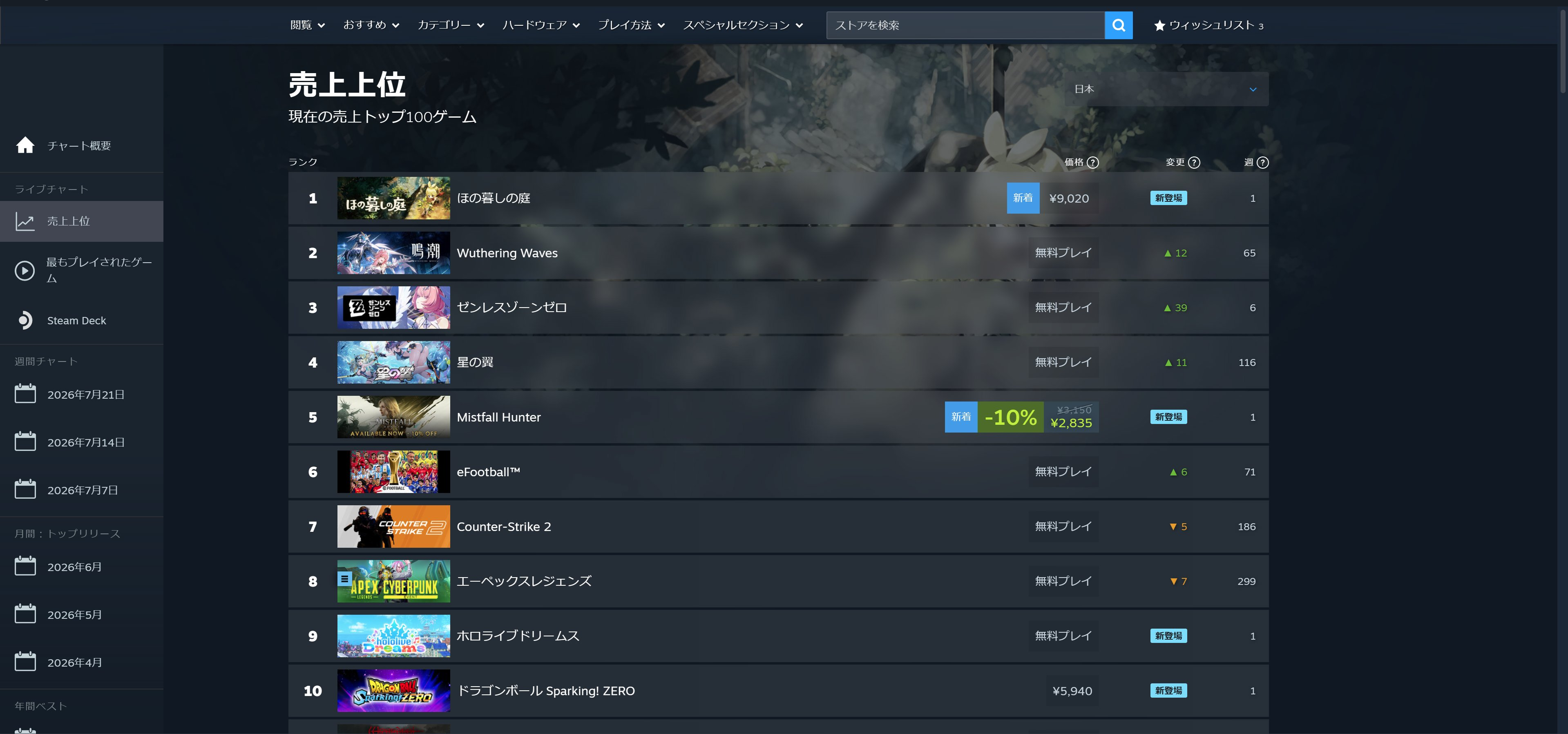Open Counter-Strike 2 game title
The width and height of the screenshot is (1568, 734).
(x=504, y=527)
